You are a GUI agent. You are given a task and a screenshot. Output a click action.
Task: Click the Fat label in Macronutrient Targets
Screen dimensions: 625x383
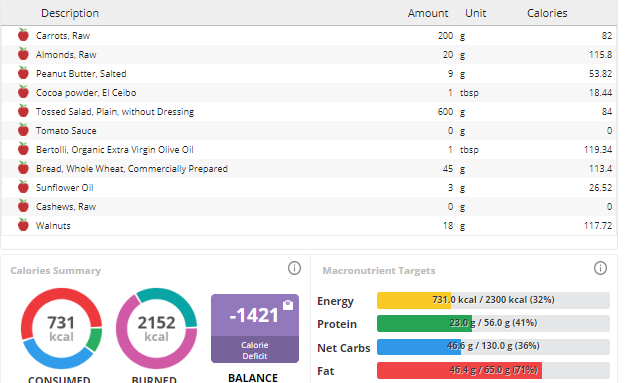point(326,371)
